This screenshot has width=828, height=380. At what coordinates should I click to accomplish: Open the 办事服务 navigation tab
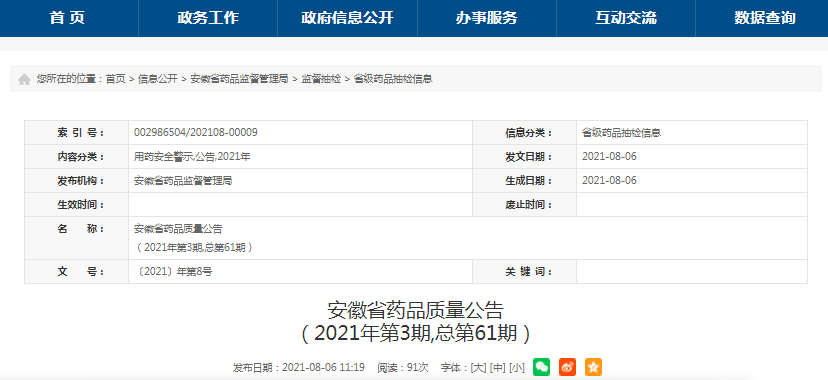coord(487,18)
